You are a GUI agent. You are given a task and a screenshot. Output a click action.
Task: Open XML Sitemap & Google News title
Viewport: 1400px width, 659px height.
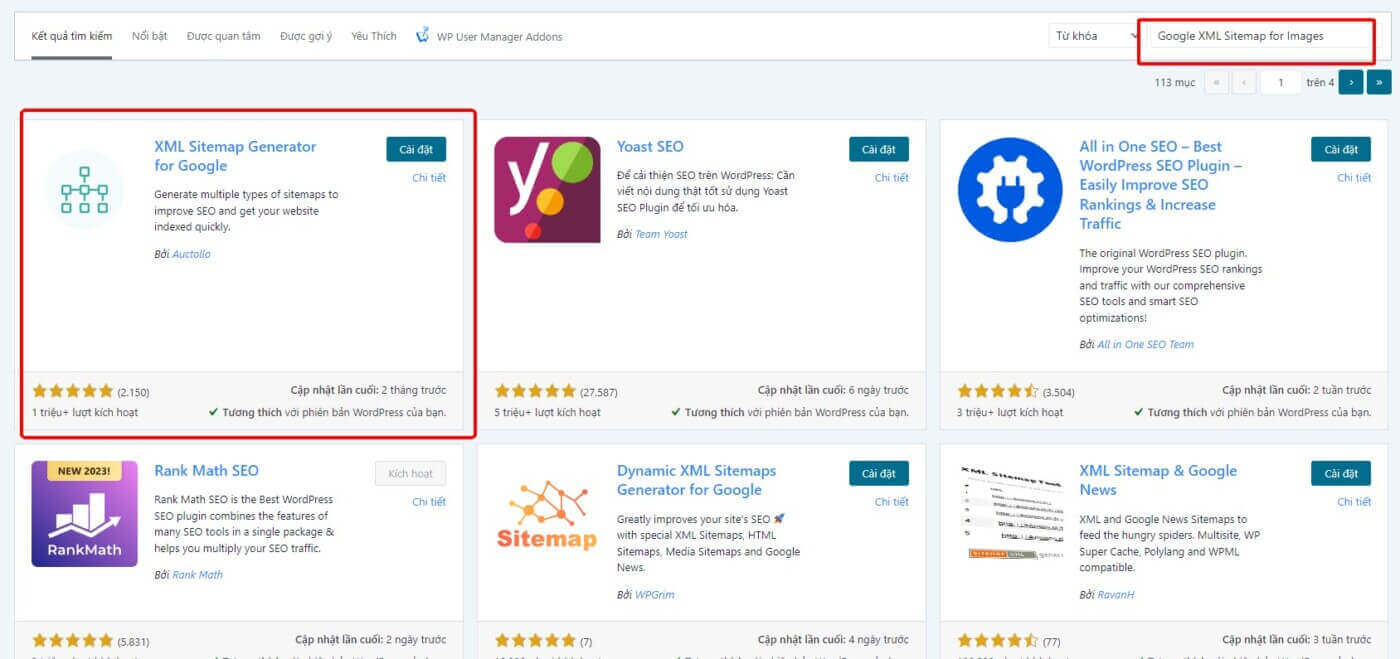(x=1158, y=480)
